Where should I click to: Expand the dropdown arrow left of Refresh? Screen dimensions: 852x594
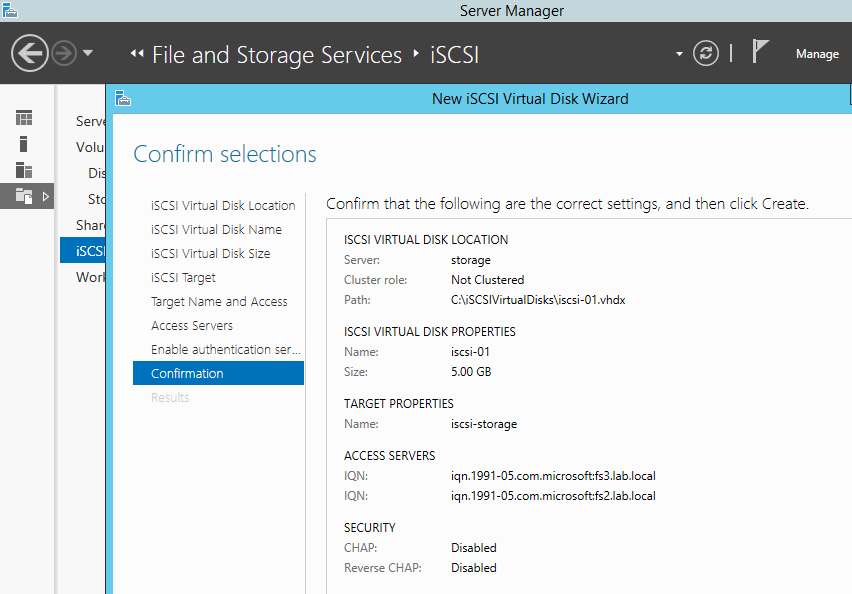(x=680, y=53)
